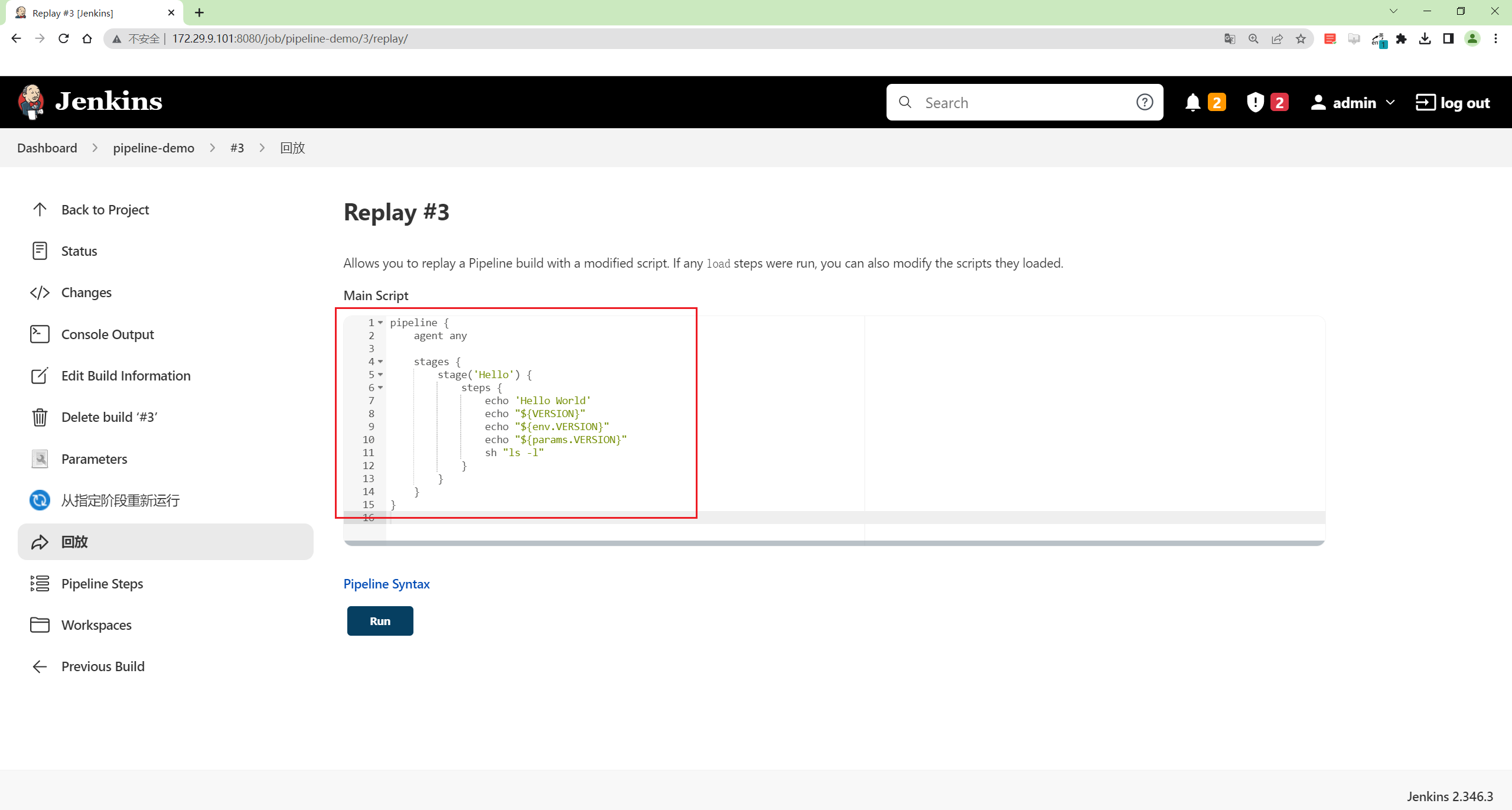Image resolution: width=1512 pixels, height=810 pixels.
Task: Click the browser profile avatar
Action: [x=1472, y=38]
